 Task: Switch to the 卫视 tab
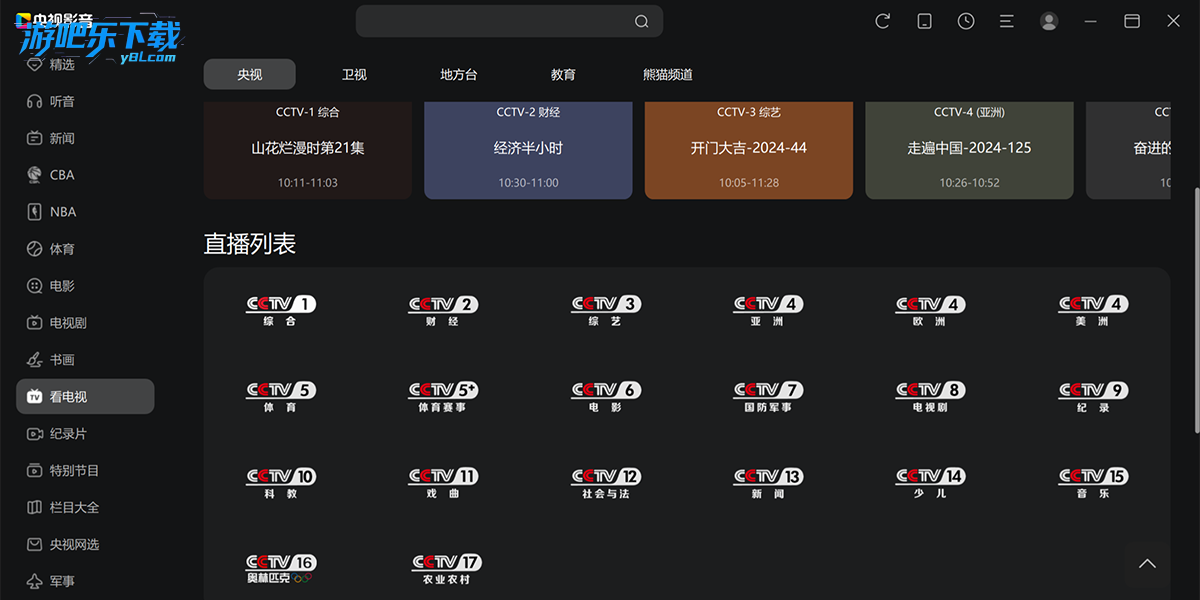coord(354,74)
